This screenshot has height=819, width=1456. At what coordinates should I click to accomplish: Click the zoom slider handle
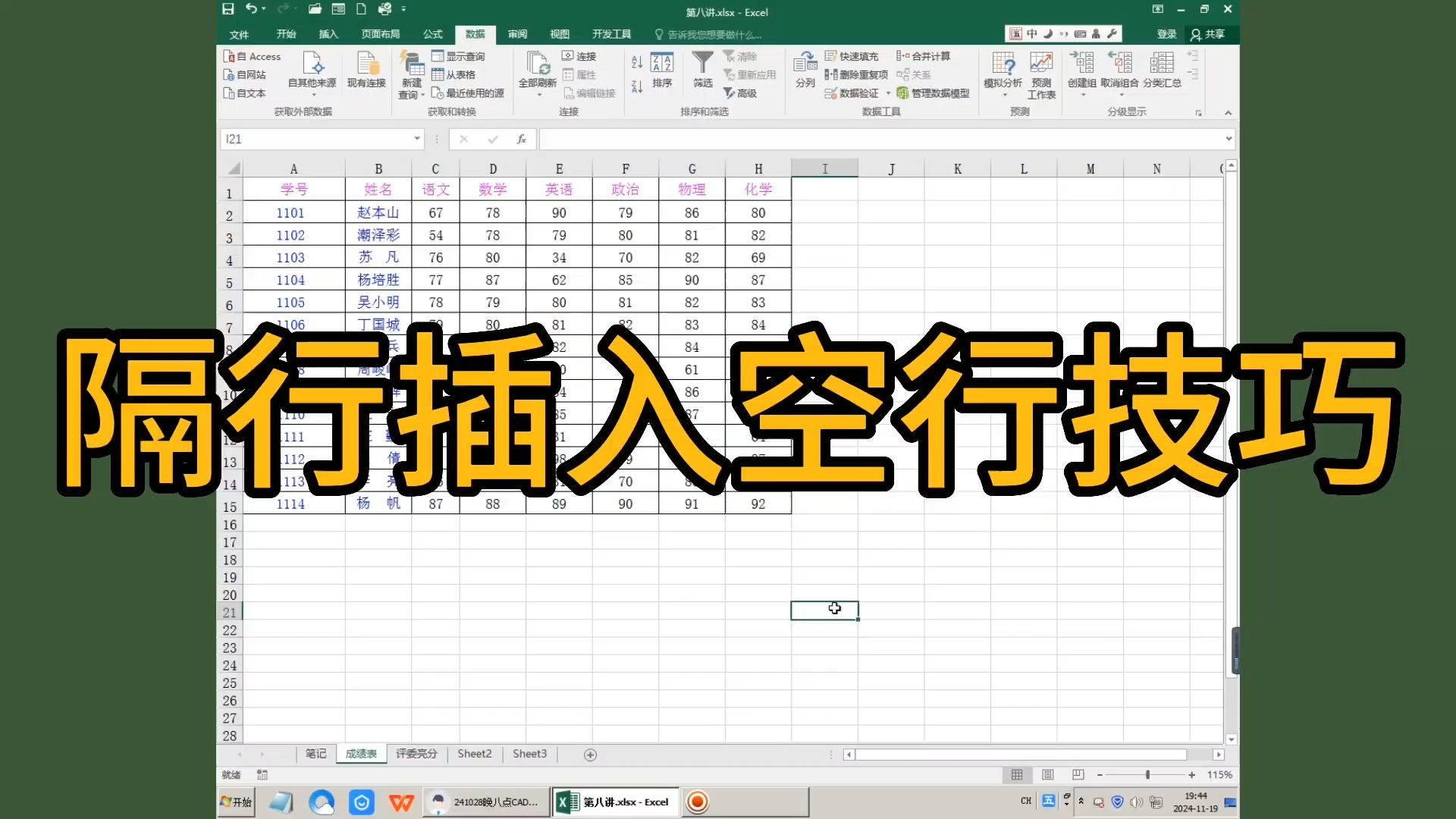coord(1147,775)
